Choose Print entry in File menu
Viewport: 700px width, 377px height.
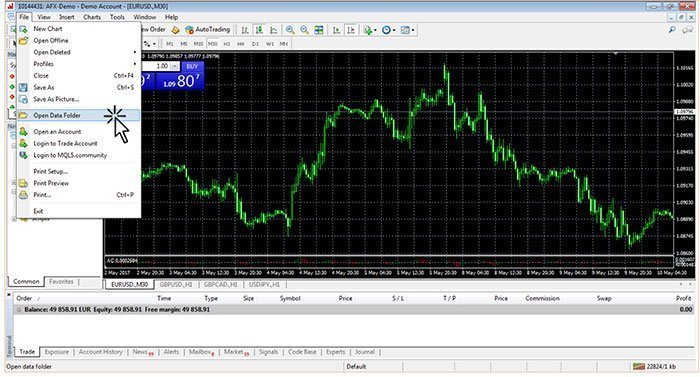tap(79, 195)
